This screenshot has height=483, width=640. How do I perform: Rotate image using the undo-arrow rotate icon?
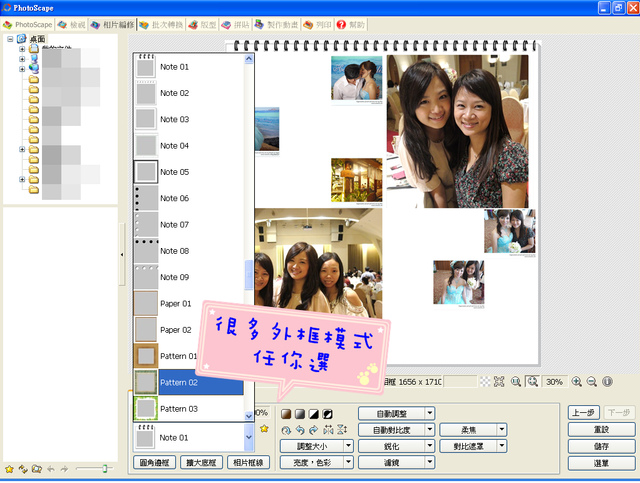click(x=300, y=430)
